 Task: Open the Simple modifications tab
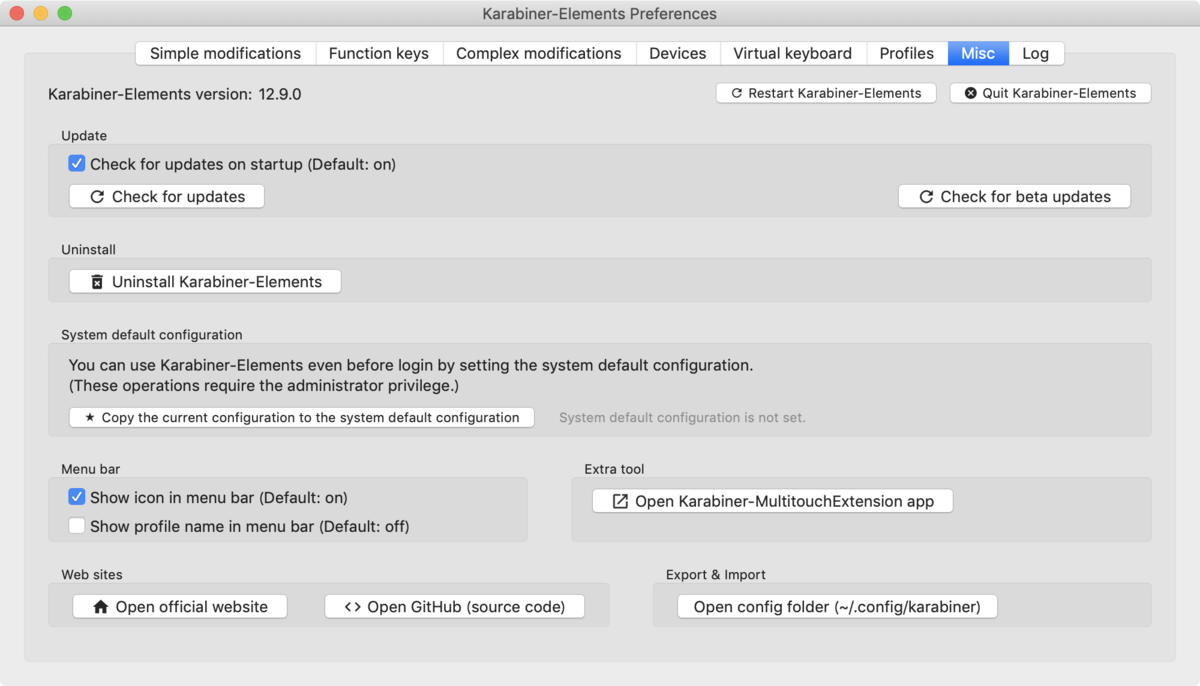coord(225,53)
